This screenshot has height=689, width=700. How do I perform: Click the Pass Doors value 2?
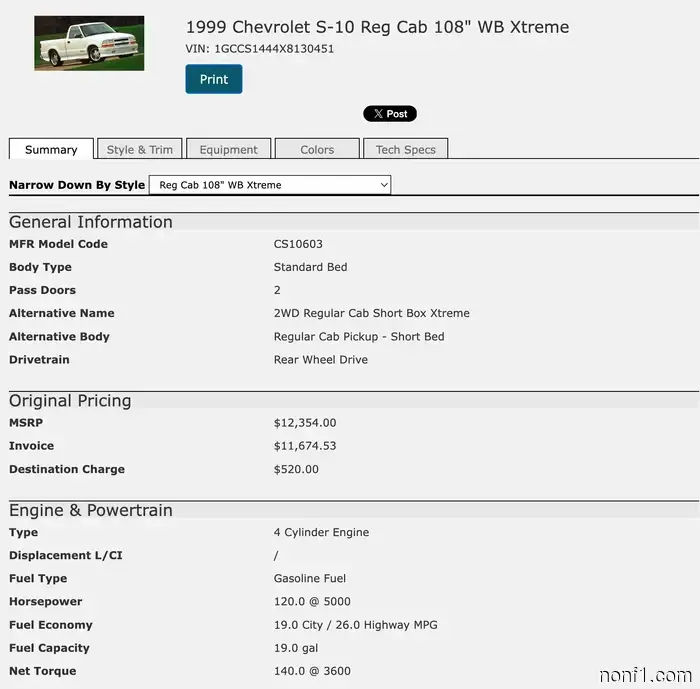point(277,290)
